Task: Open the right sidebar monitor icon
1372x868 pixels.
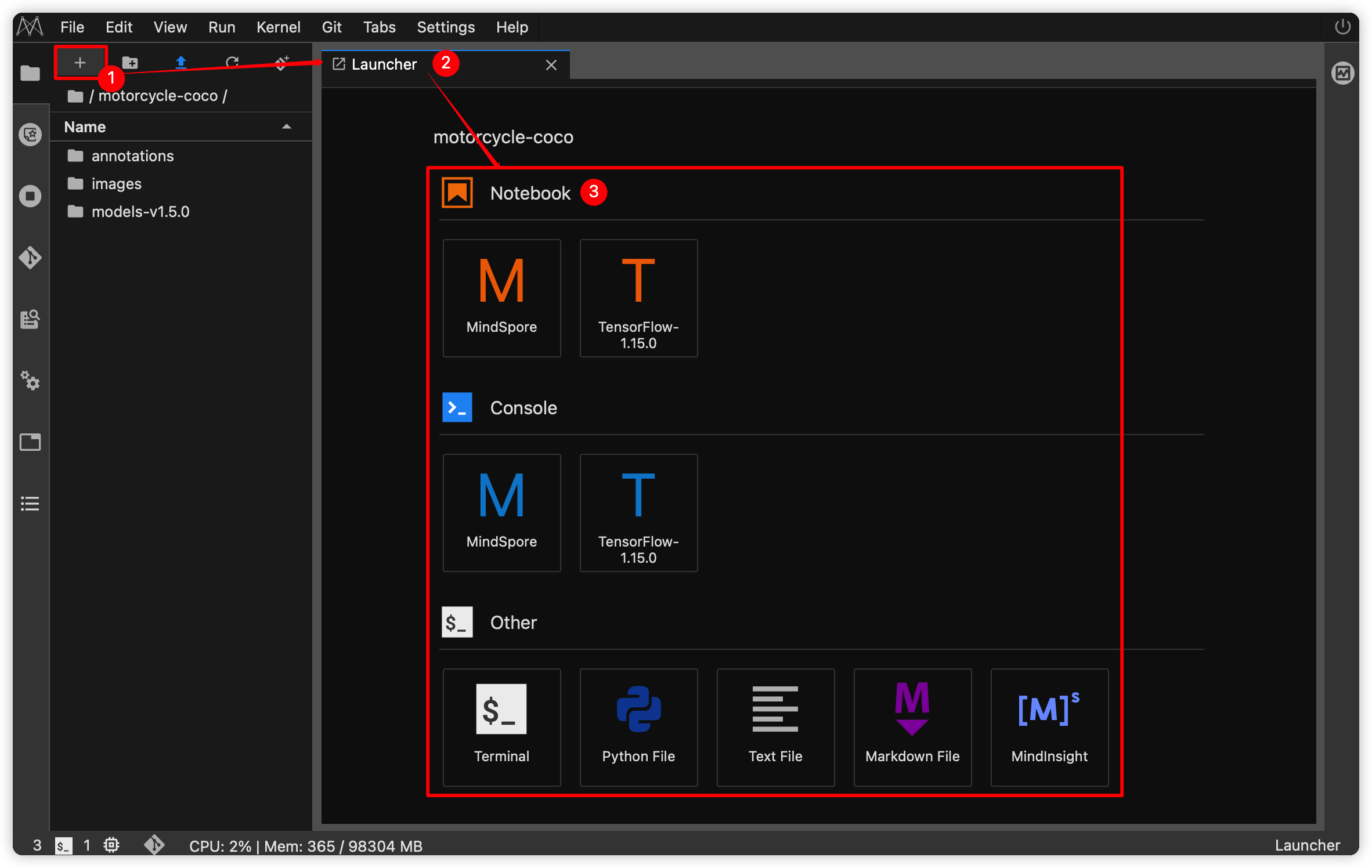Action: [x=1343, y=73]
